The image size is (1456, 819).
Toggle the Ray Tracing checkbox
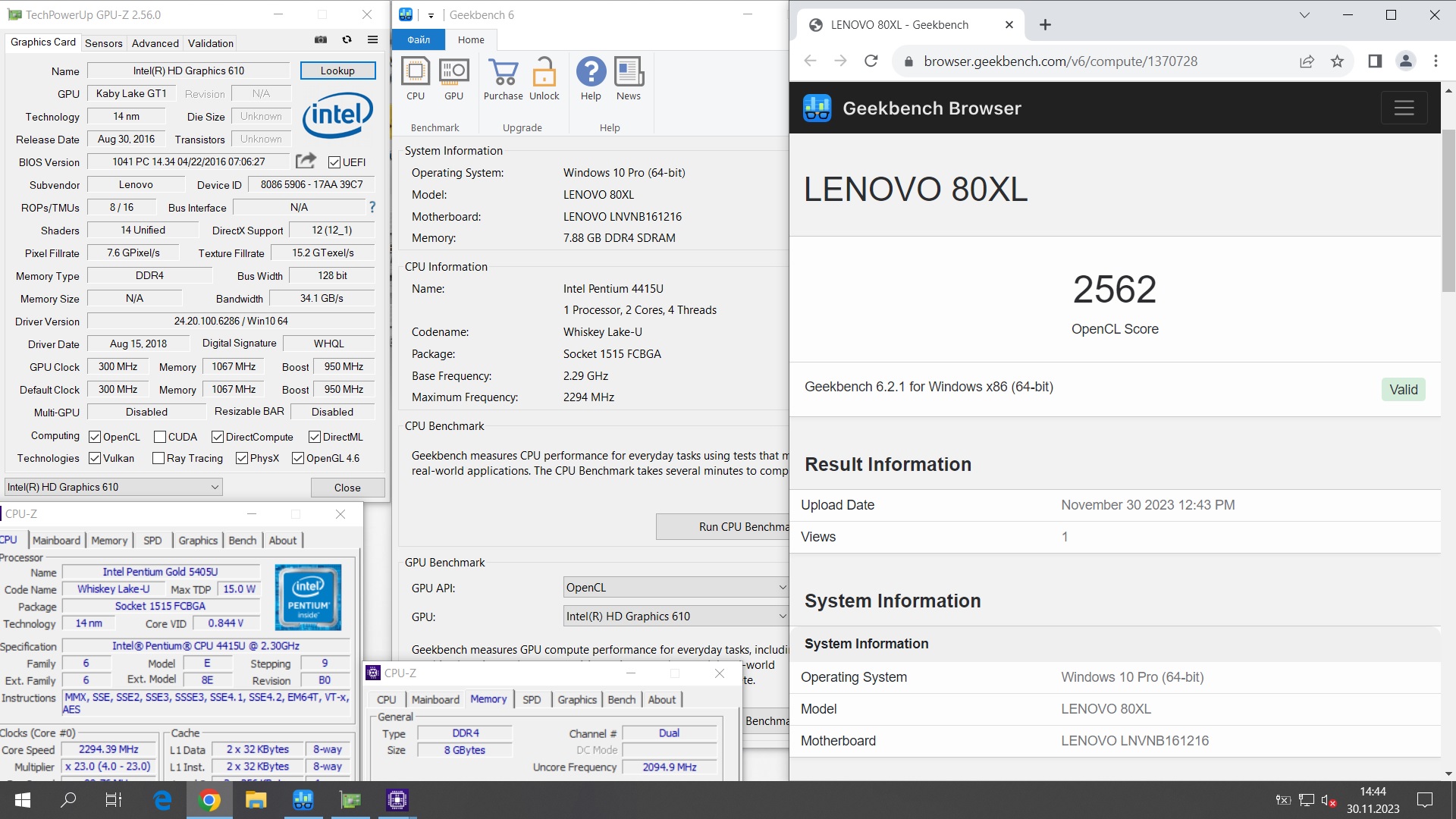tap(158, 458)
